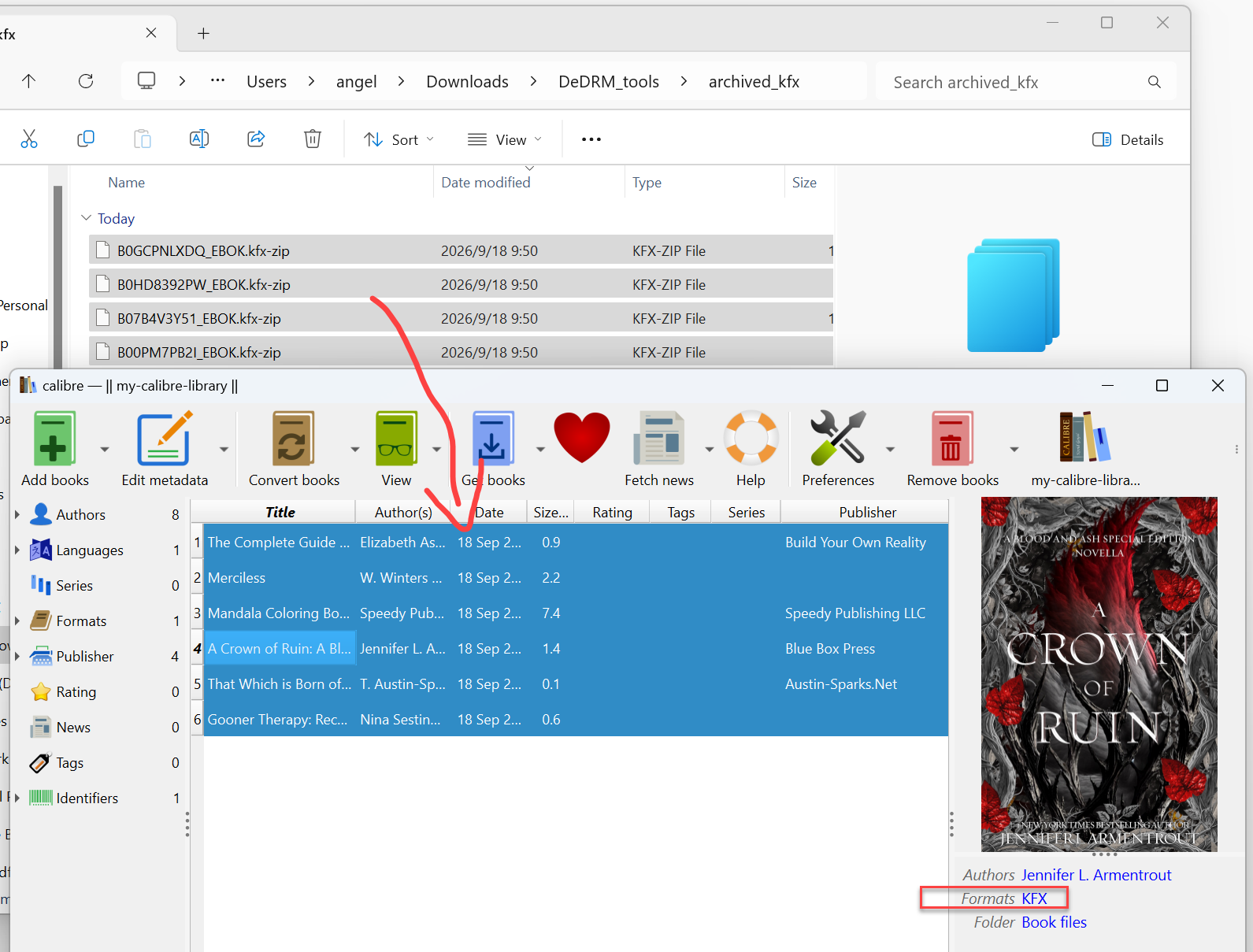The height and width of the screenshot is (952, 1253).
Task: Click the Downloads breadcrumb in address bar
Action: [x=467, y=81]
